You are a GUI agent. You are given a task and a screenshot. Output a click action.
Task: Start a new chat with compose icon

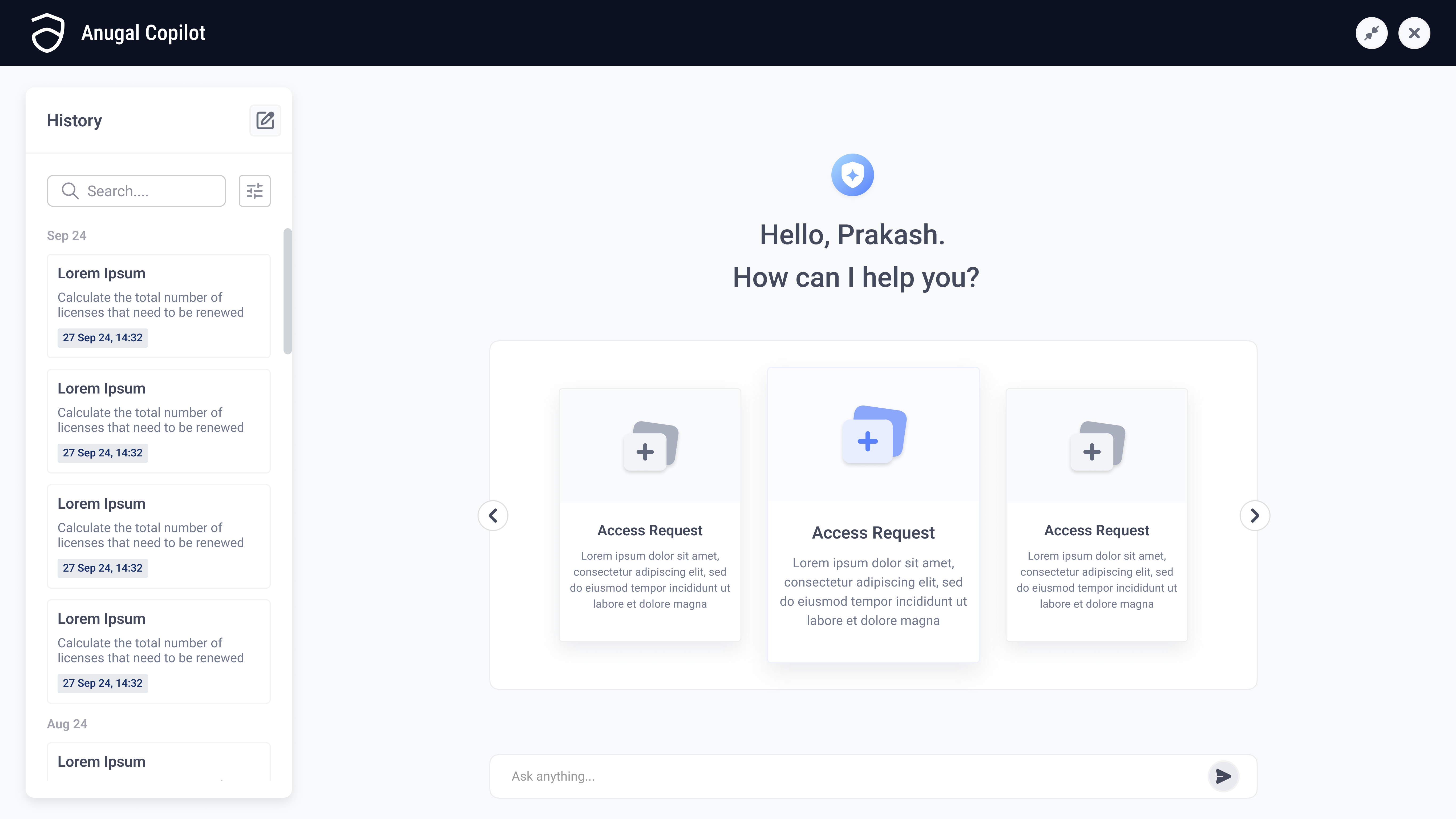265,121
